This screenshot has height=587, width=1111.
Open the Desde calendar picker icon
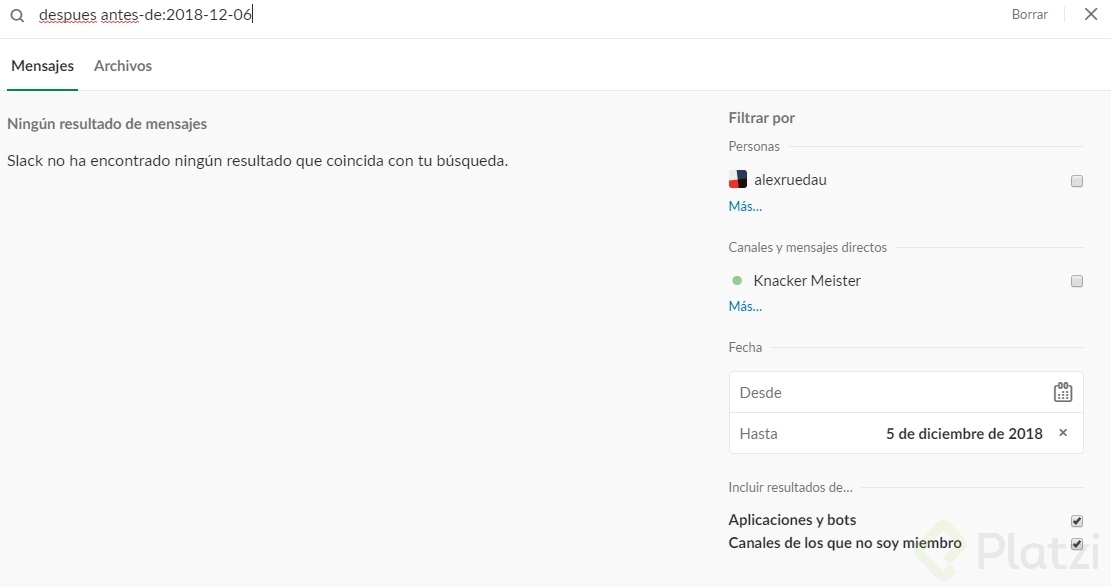(x=1062, y=392)
